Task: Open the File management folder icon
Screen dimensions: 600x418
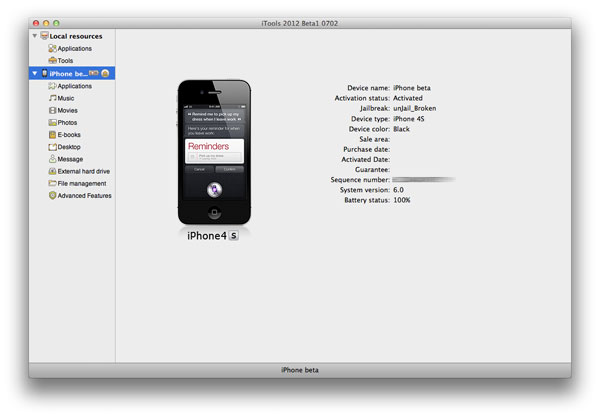Action: pos(52,183)
